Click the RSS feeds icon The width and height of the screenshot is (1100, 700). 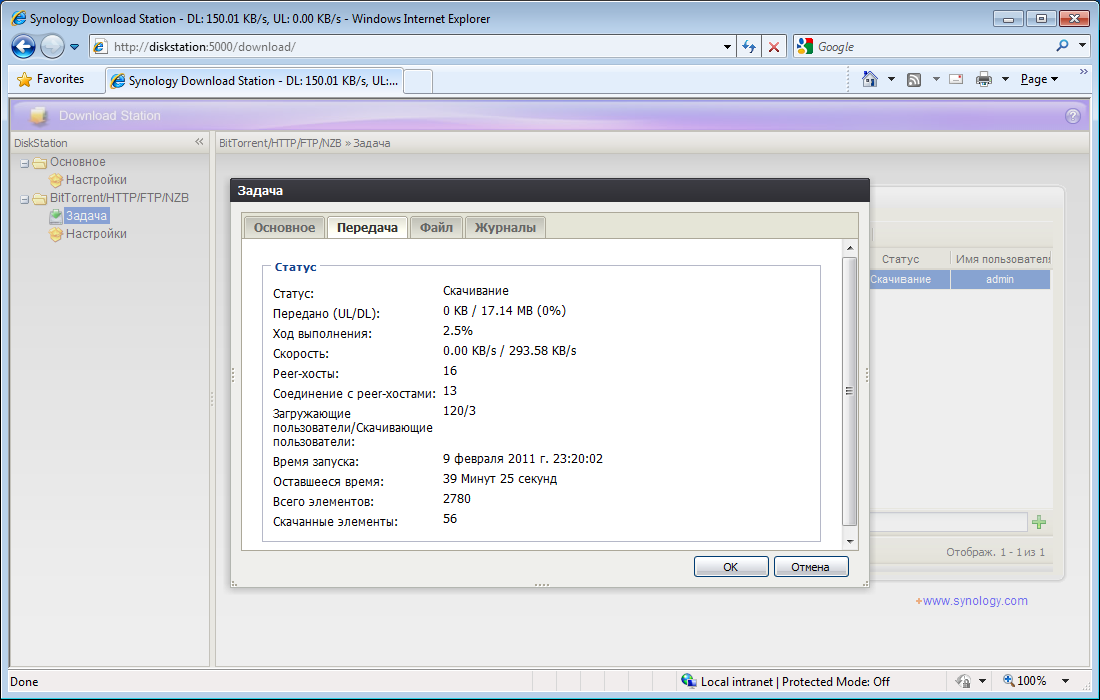pyautogui.click(x=914, y=79)
